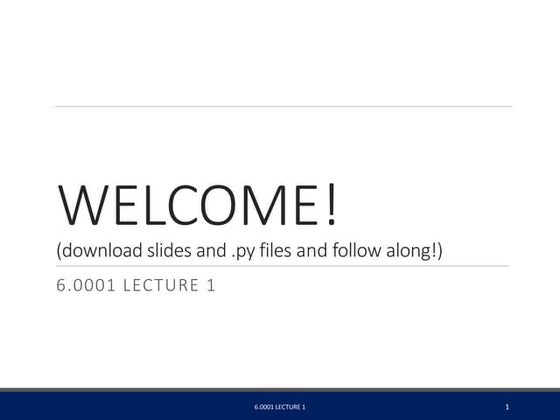560x420 pixels.
Task: Click the slide number 1 in footer
Action: pos(507,407)
